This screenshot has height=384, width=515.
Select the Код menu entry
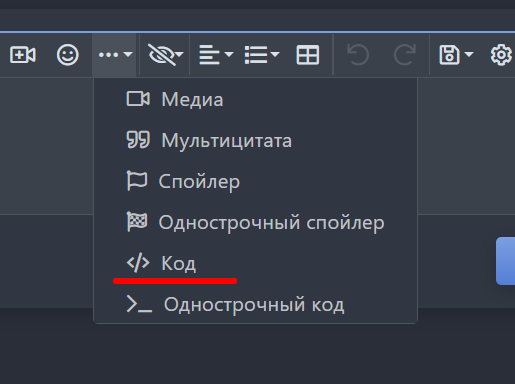(x=255, y=263)
